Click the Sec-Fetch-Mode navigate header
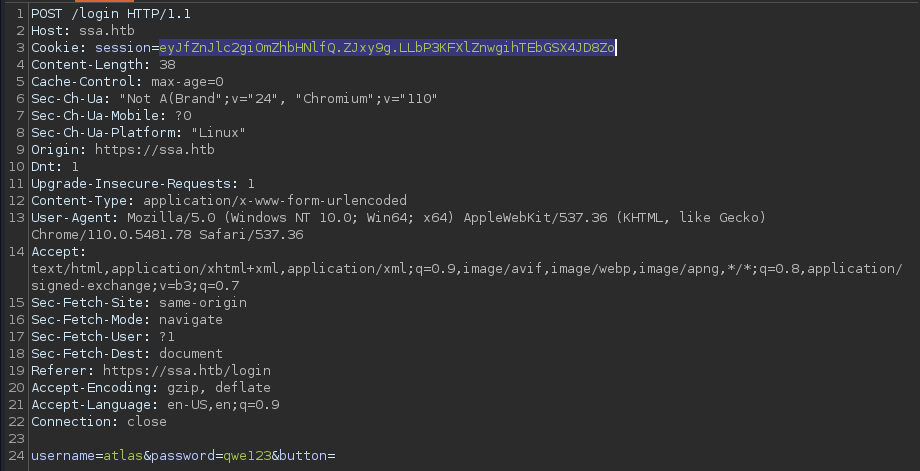This screenshot has height=471, width=920. click(127, 320)
